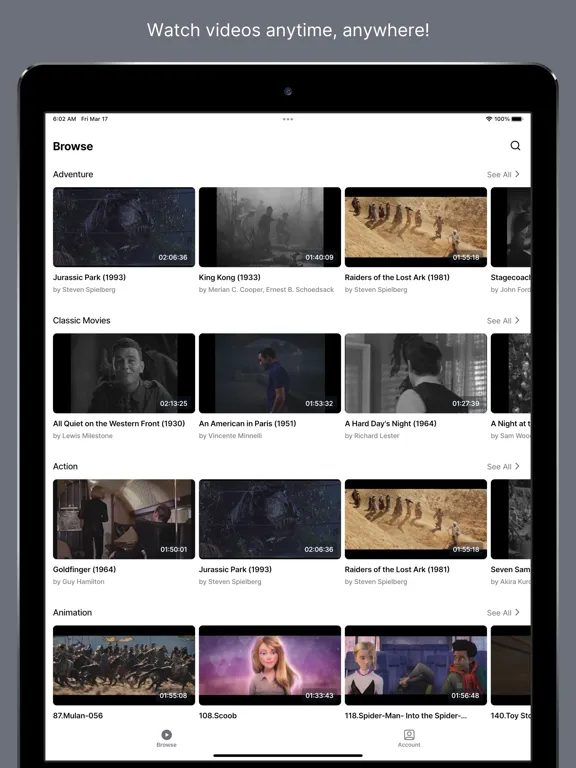Viewport: 576px width, 768px height.
Task: Open King Kong (1933) thumbnail
Action: (x=270, y=227)
